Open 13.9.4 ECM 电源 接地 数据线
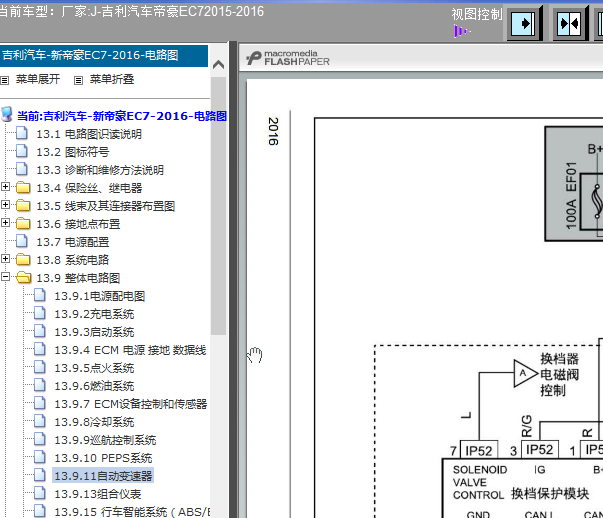The image size is (603, 518). [x=130, y=350]
